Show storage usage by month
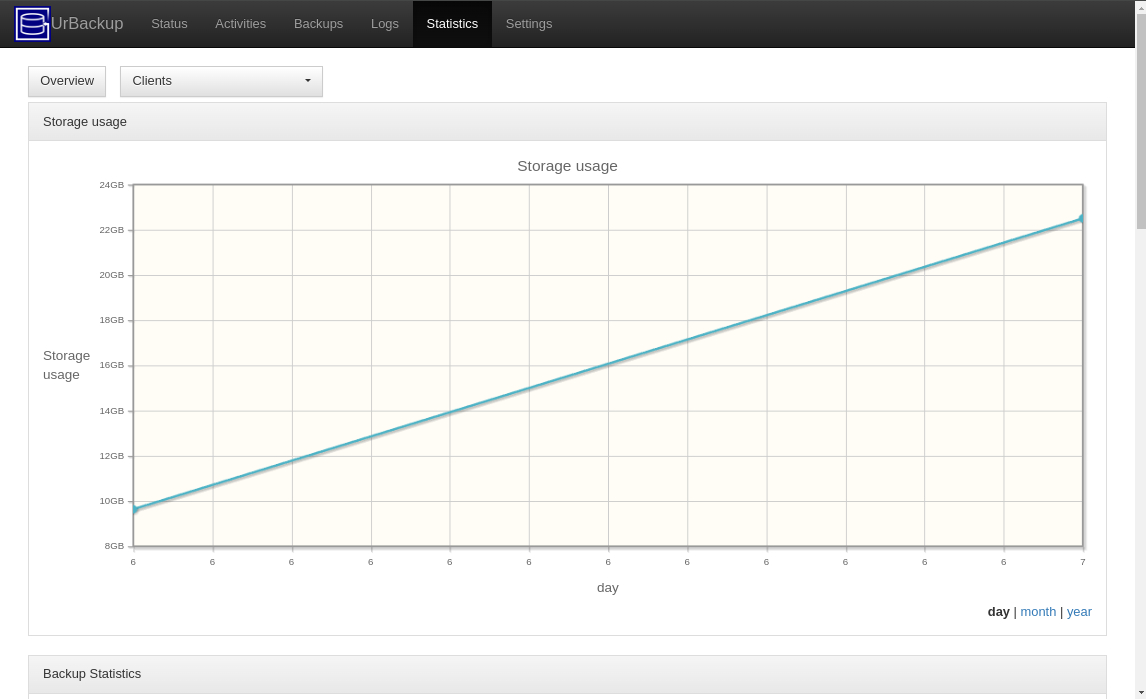This screenshot has width=1146, height=699. pyautogui.click(x=1038, y=612)
